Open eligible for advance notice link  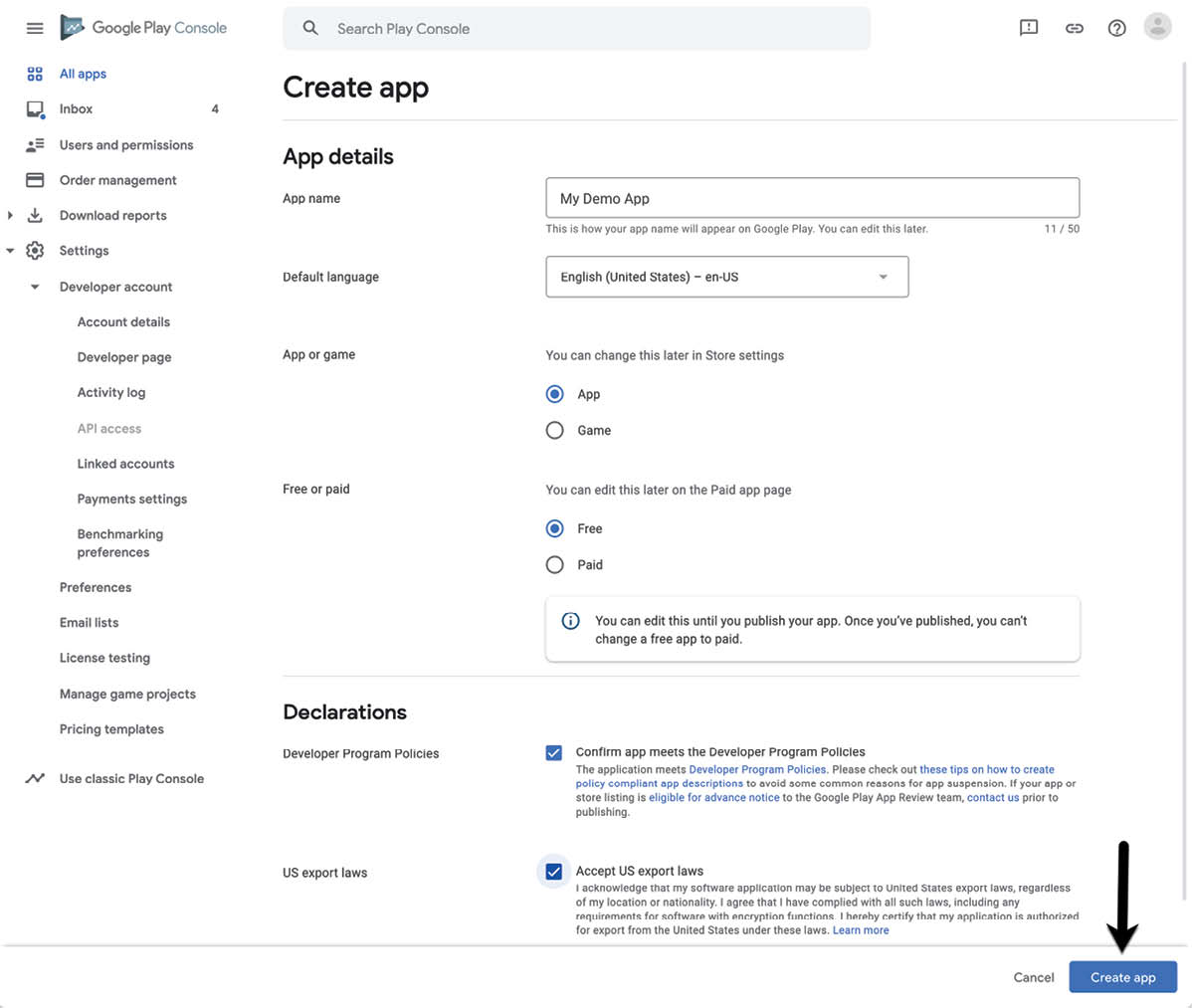(x=713, y=797)
